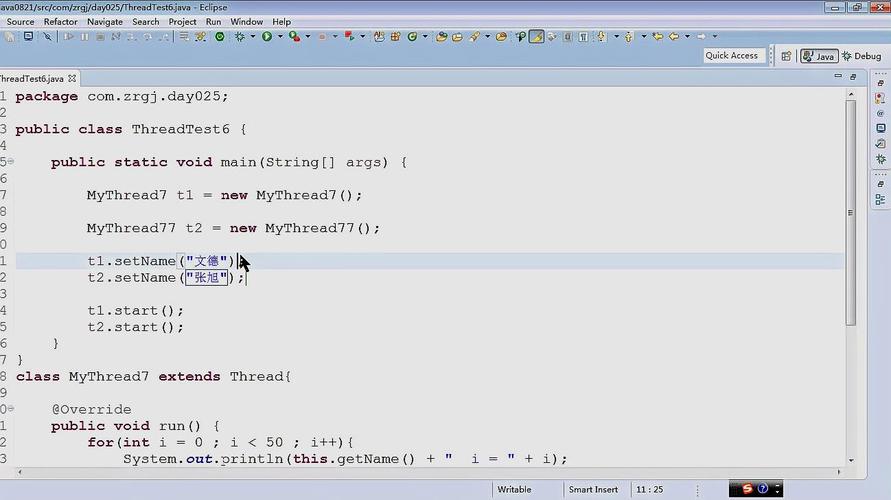
Task: Open the Search menu
Action: 145,22
